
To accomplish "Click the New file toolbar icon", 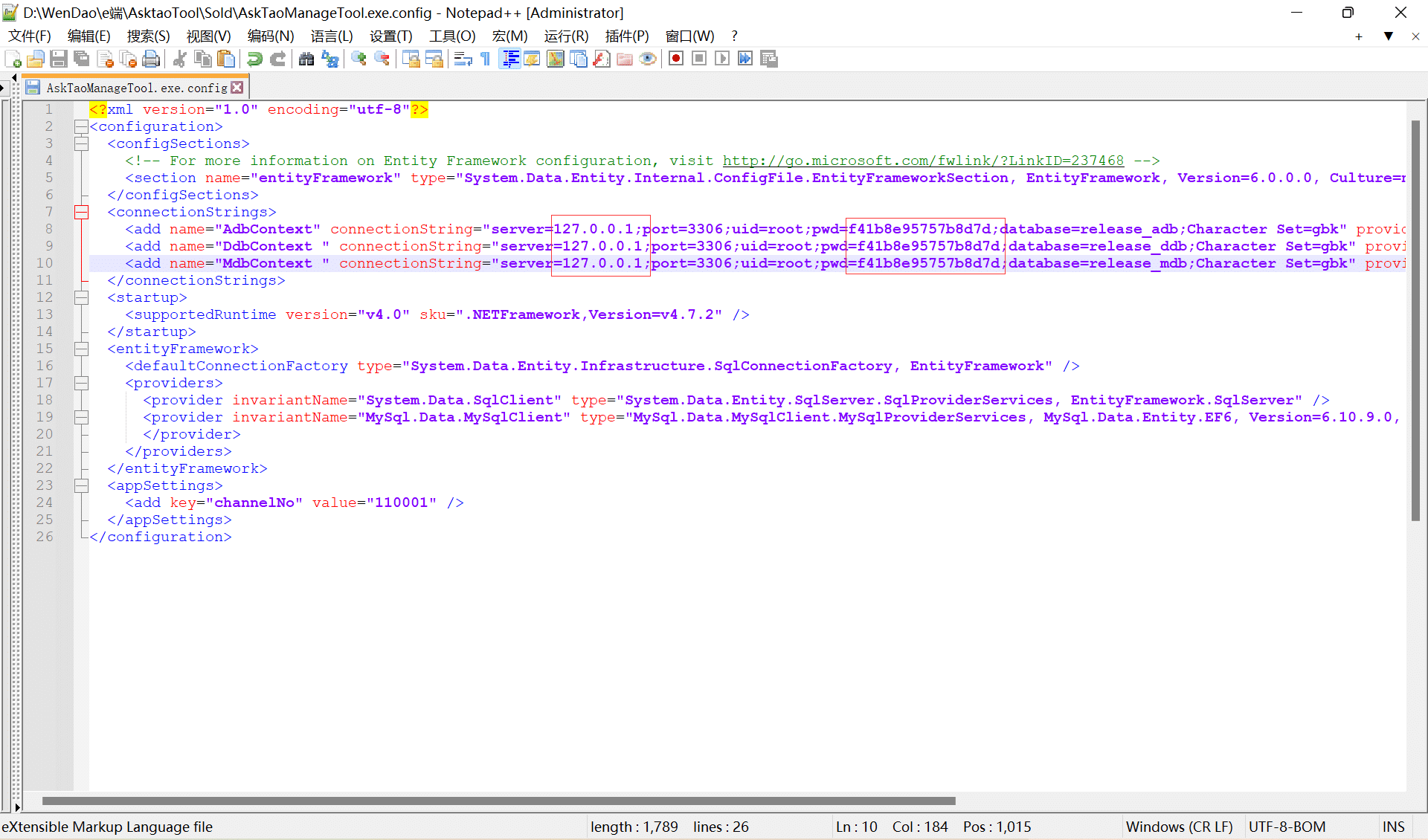I will pyautogui.click(x=13, y=59).
